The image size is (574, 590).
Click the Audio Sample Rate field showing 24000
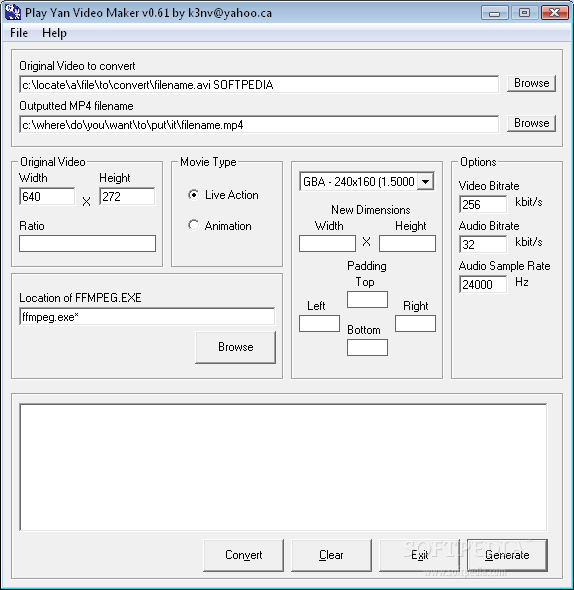click(x=483, y=284)
